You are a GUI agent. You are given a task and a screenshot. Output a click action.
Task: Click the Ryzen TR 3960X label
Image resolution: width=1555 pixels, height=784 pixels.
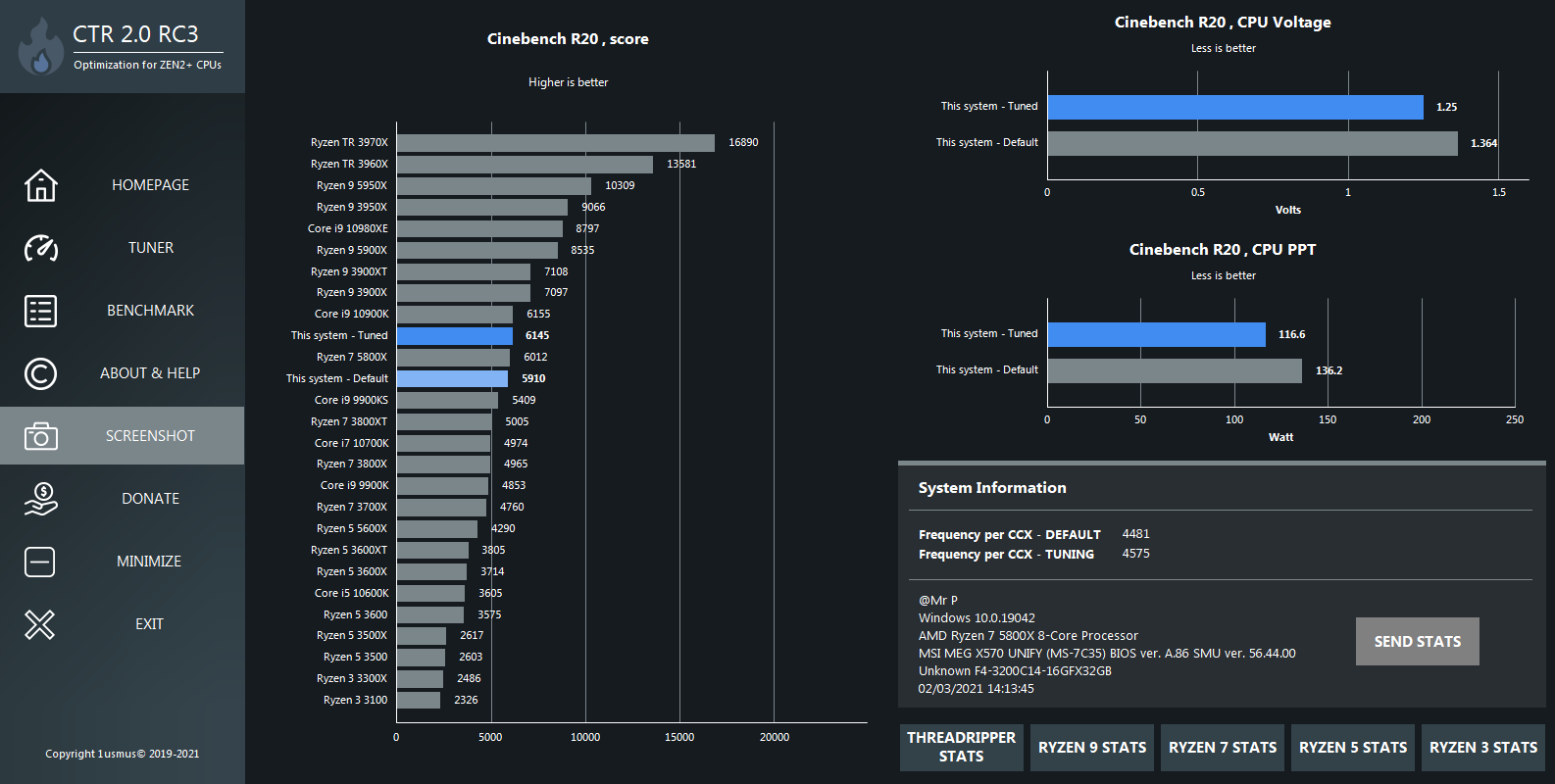(x=349, y=164)
